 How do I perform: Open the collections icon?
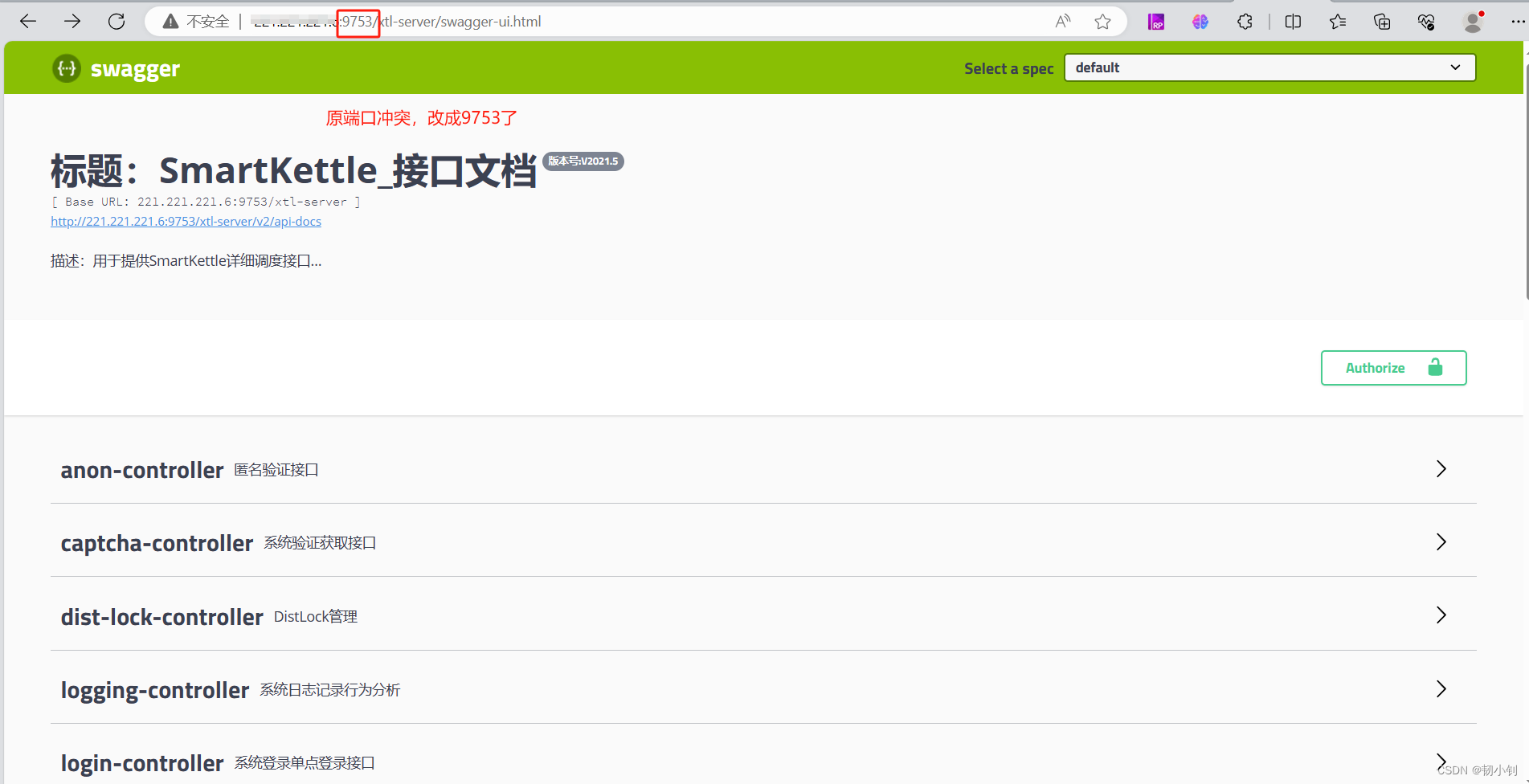tap(1382, 22)
